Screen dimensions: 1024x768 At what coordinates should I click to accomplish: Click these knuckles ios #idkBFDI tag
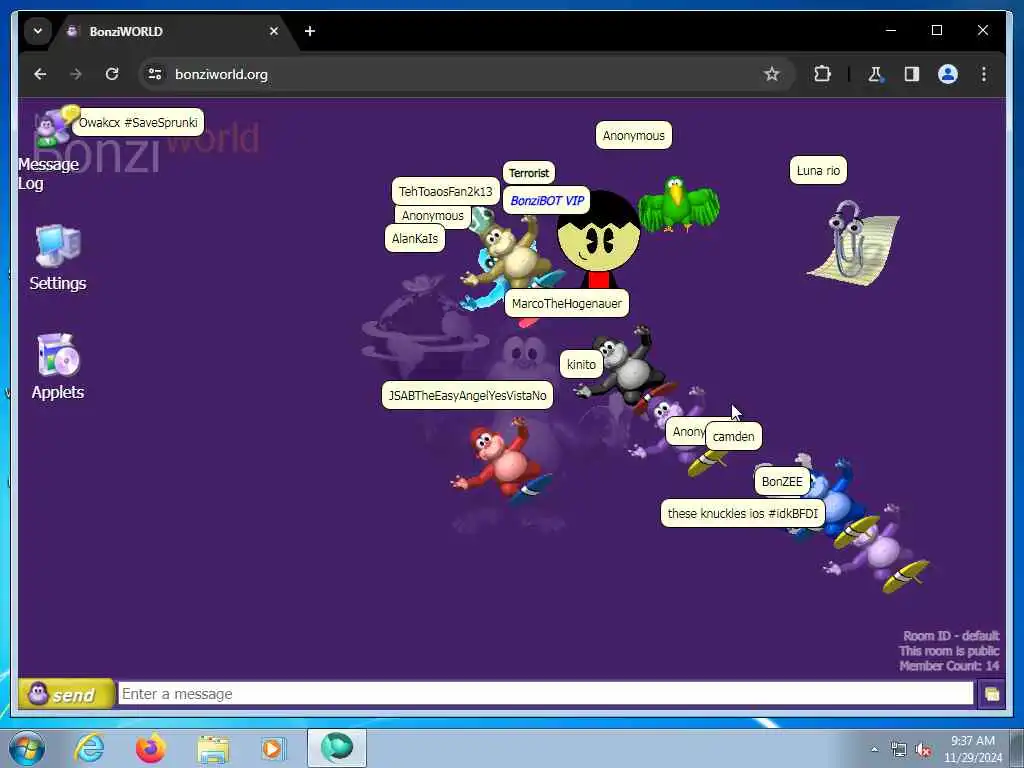[x=743, y=513]
